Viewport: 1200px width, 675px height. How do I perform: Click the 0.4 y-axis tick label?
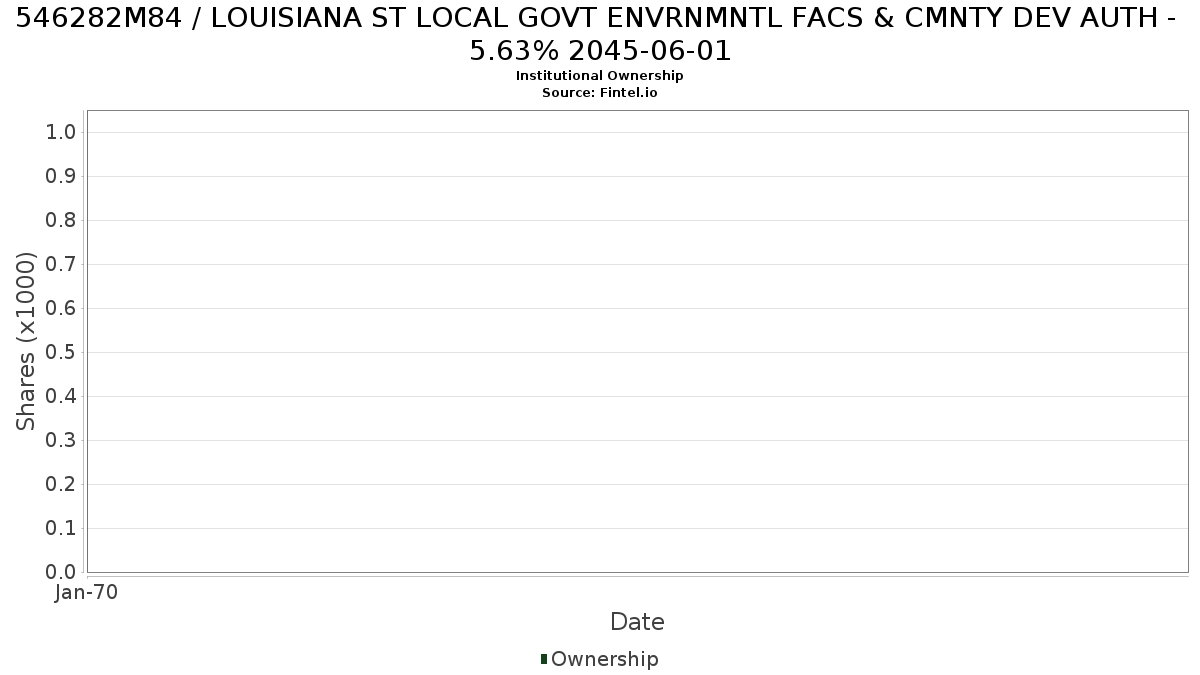point(62,397)
